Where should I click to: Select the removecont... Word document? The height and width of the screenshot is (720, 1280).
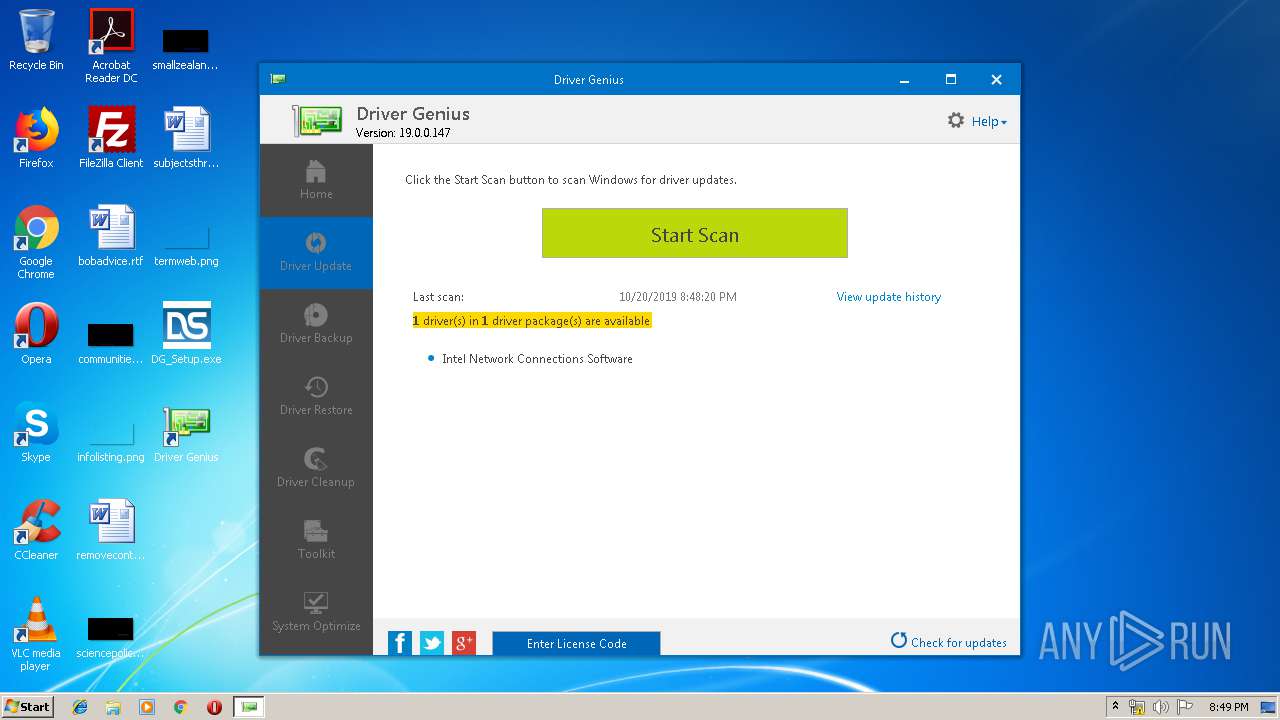tap(111, 530)
